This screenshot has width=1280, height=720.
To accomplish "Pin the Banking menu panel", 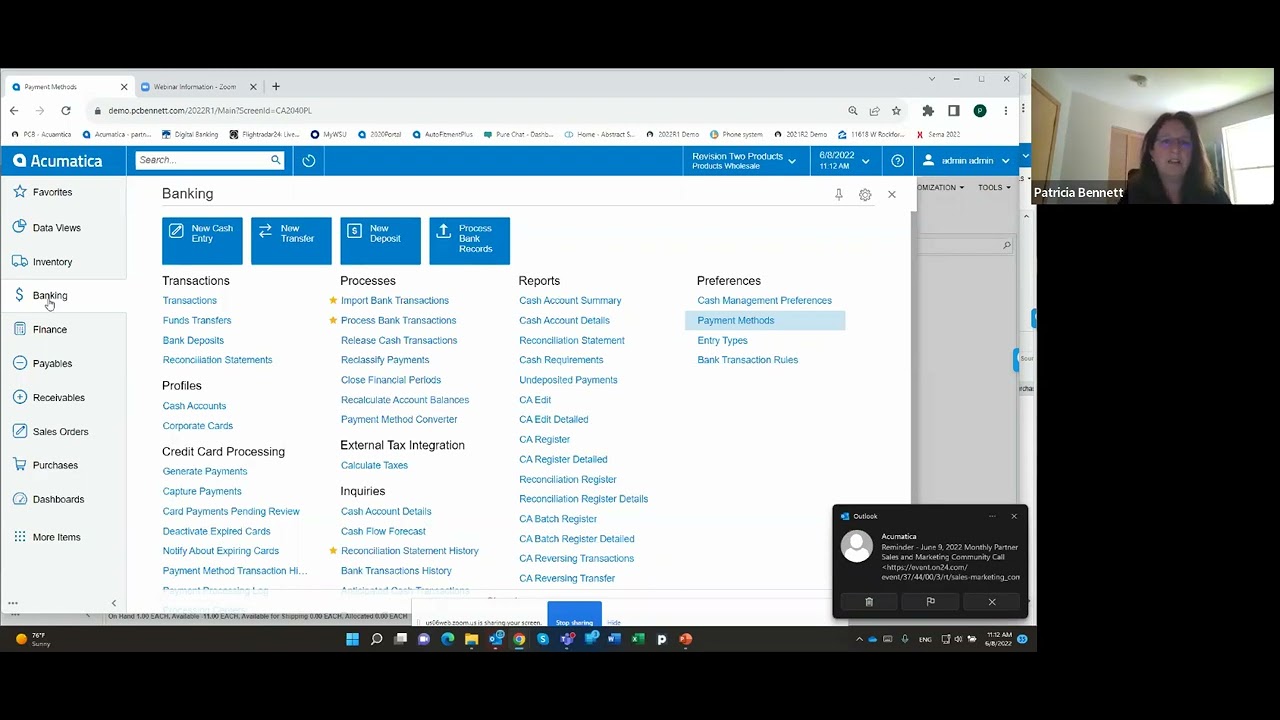I will (x=839, y=194).
